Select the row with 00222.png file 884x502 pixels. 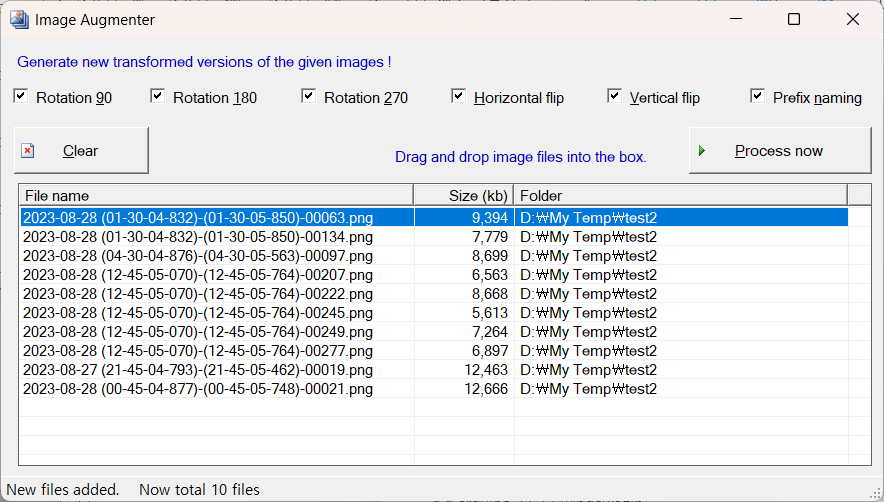[198, 293]
